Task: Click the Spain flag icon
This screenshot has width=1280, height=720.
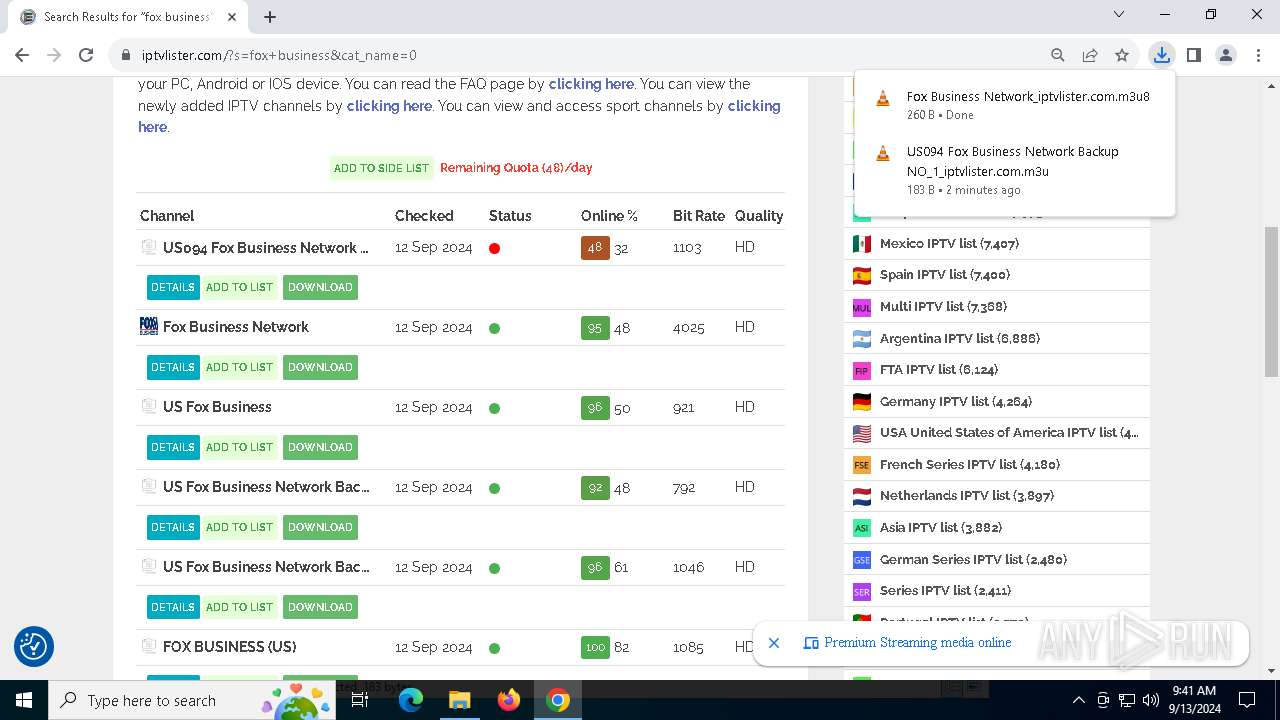Action: point(862,275)
